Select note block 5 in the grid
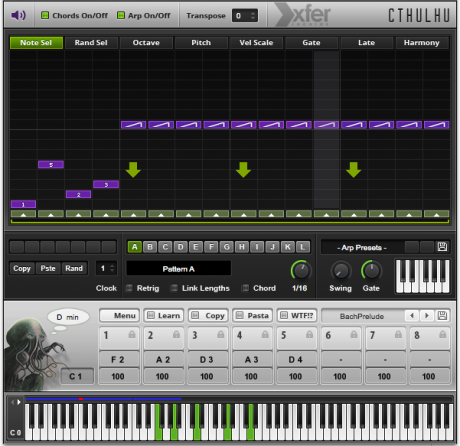The width and height of the screenshot is (460, 446). 51,165
